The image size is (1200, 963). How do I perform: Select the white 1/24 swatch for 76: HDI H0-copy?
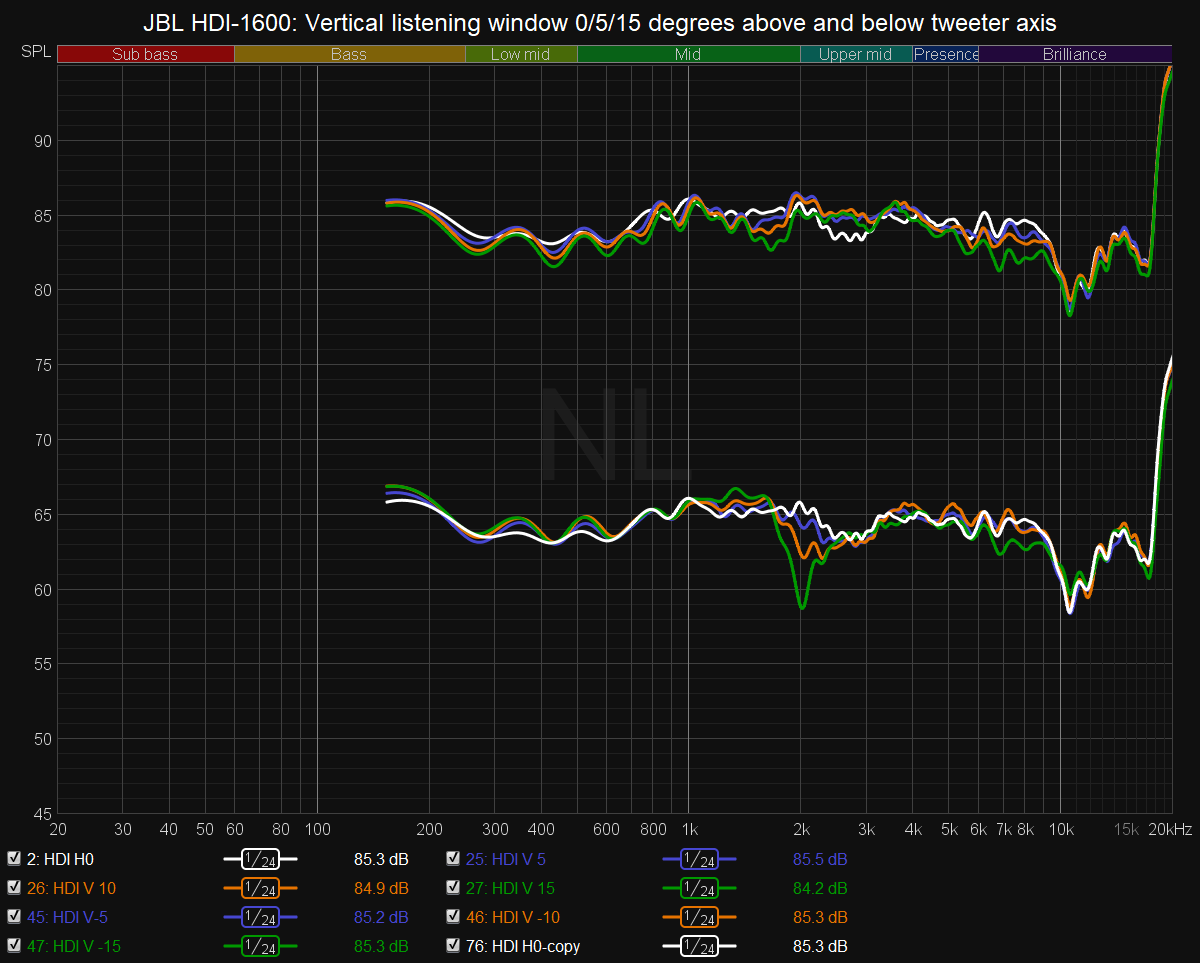coord(699,946)
